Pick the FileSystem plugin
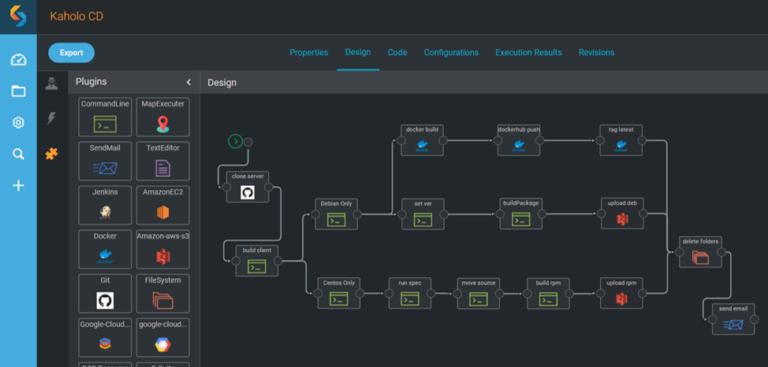 (x=163, y=294)
